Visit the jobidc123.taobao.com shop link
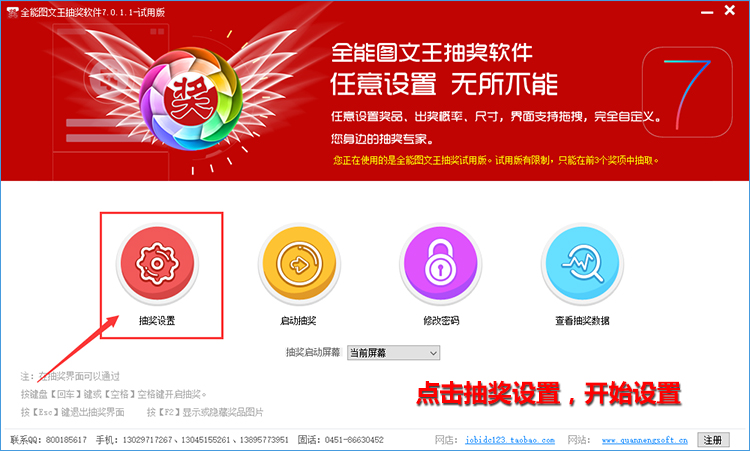This screenshot has width=750, height=451. [510, 440]
